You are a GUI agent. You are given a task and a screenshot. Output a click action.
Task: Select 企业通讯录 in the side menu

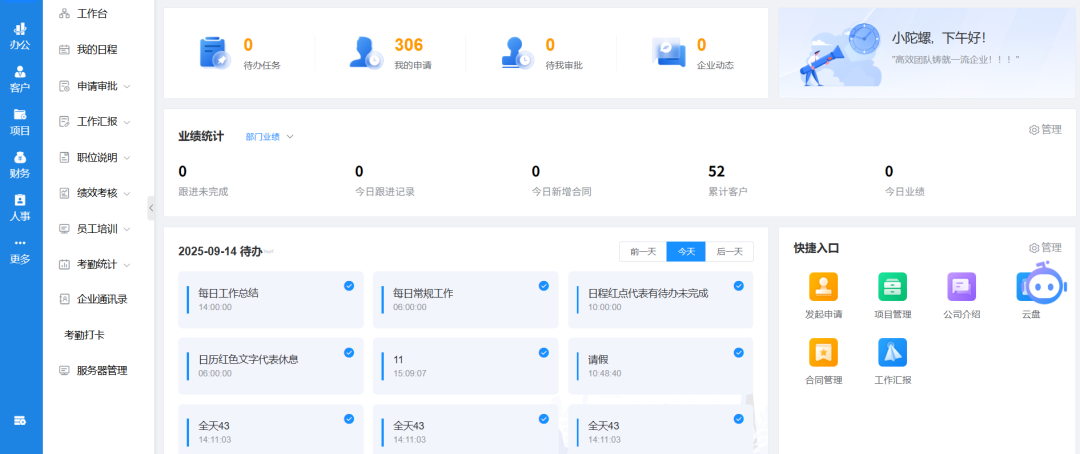point(102,299)
